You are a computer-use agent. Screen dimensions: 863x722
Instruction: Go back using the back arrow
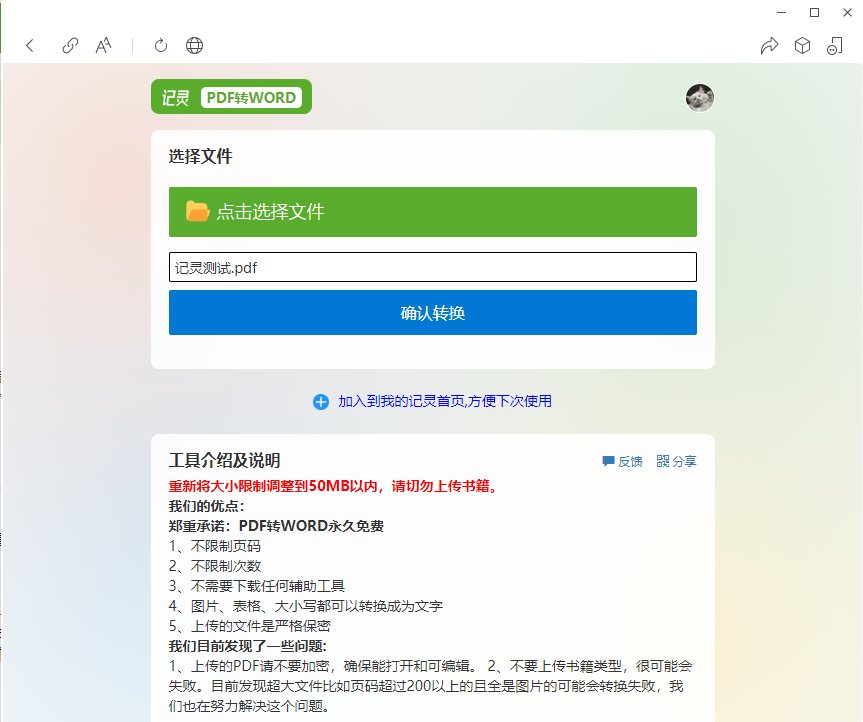[x=30, y=45]
